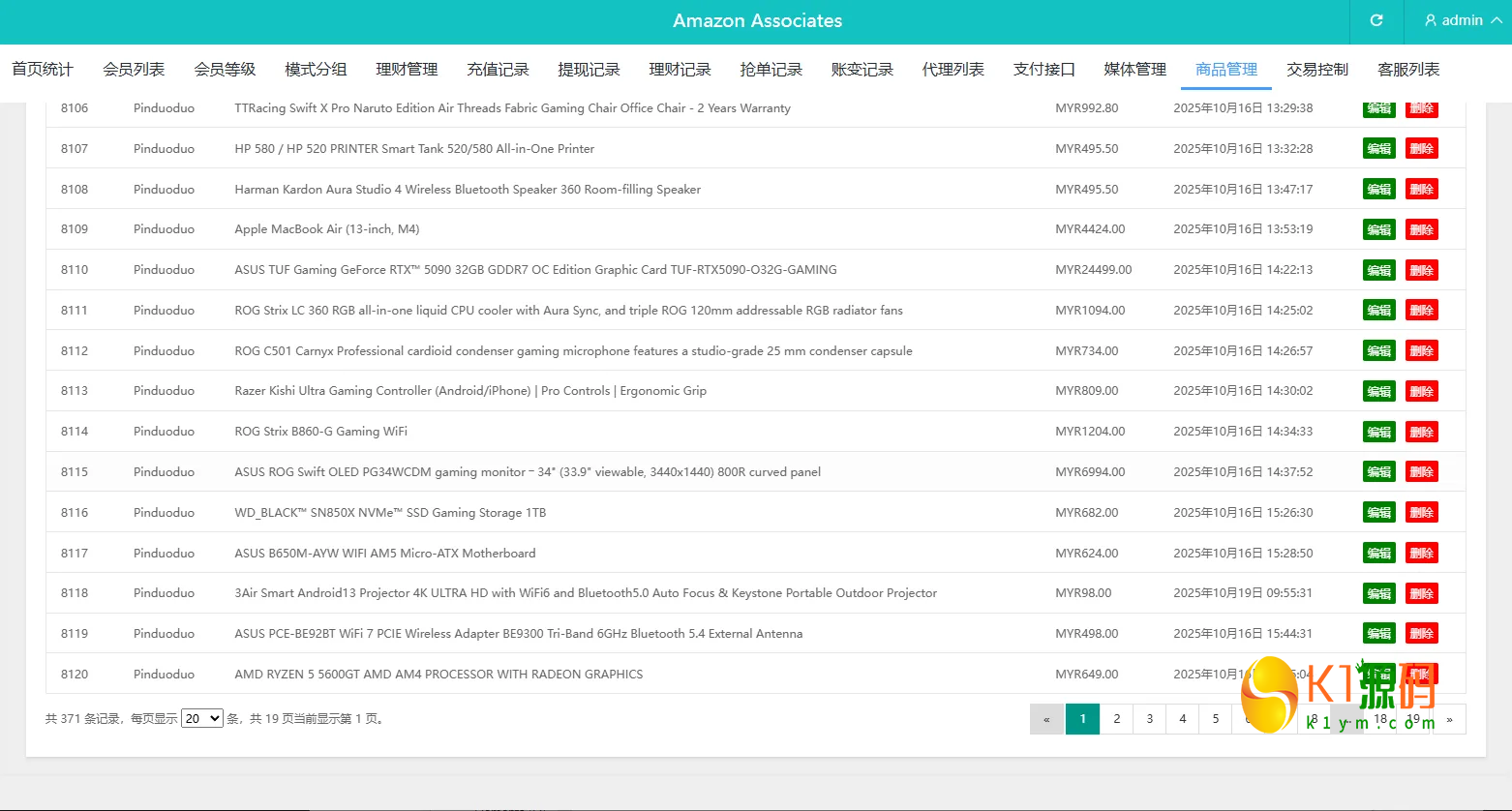Click the admin user icon in the top bar
This screenshot has height=811, width=1512.
pyautogui.click(x=1430, y=20)
